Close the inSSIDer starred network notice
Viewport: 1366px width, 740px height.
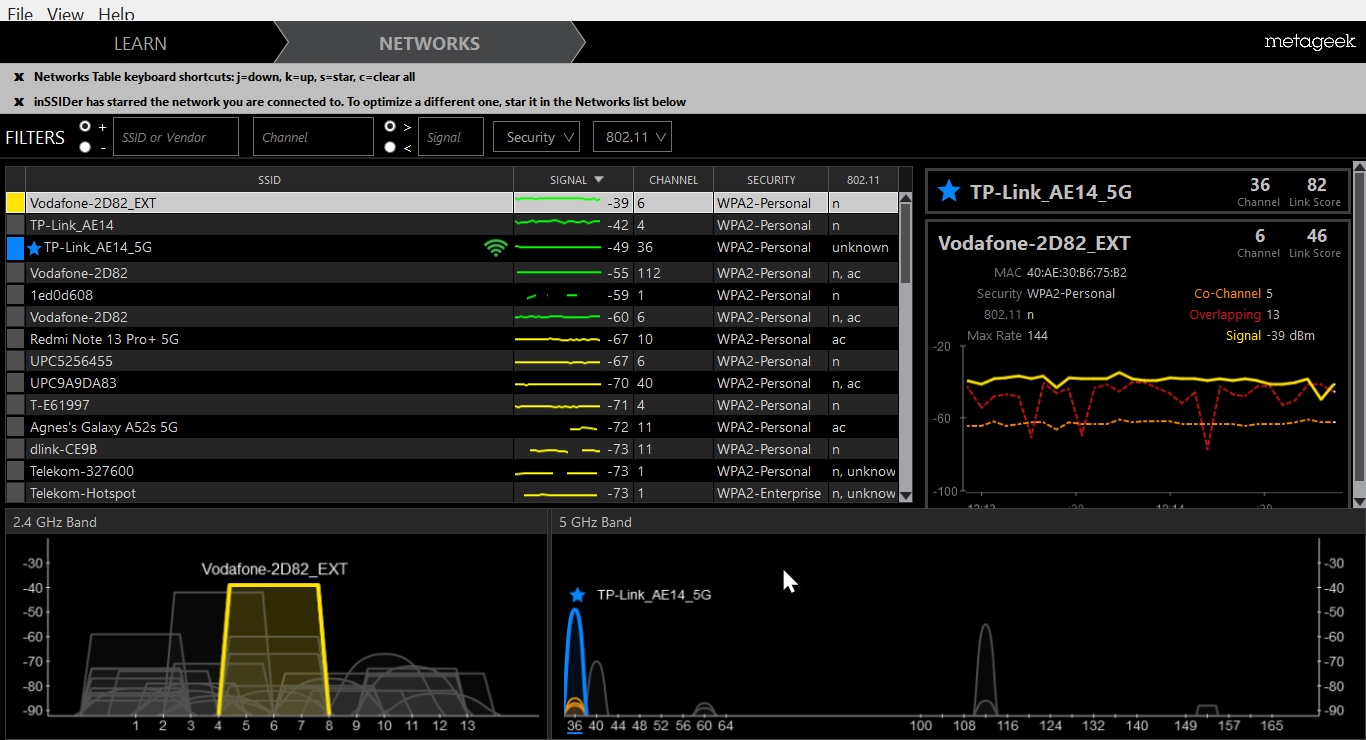coord(19,102)
